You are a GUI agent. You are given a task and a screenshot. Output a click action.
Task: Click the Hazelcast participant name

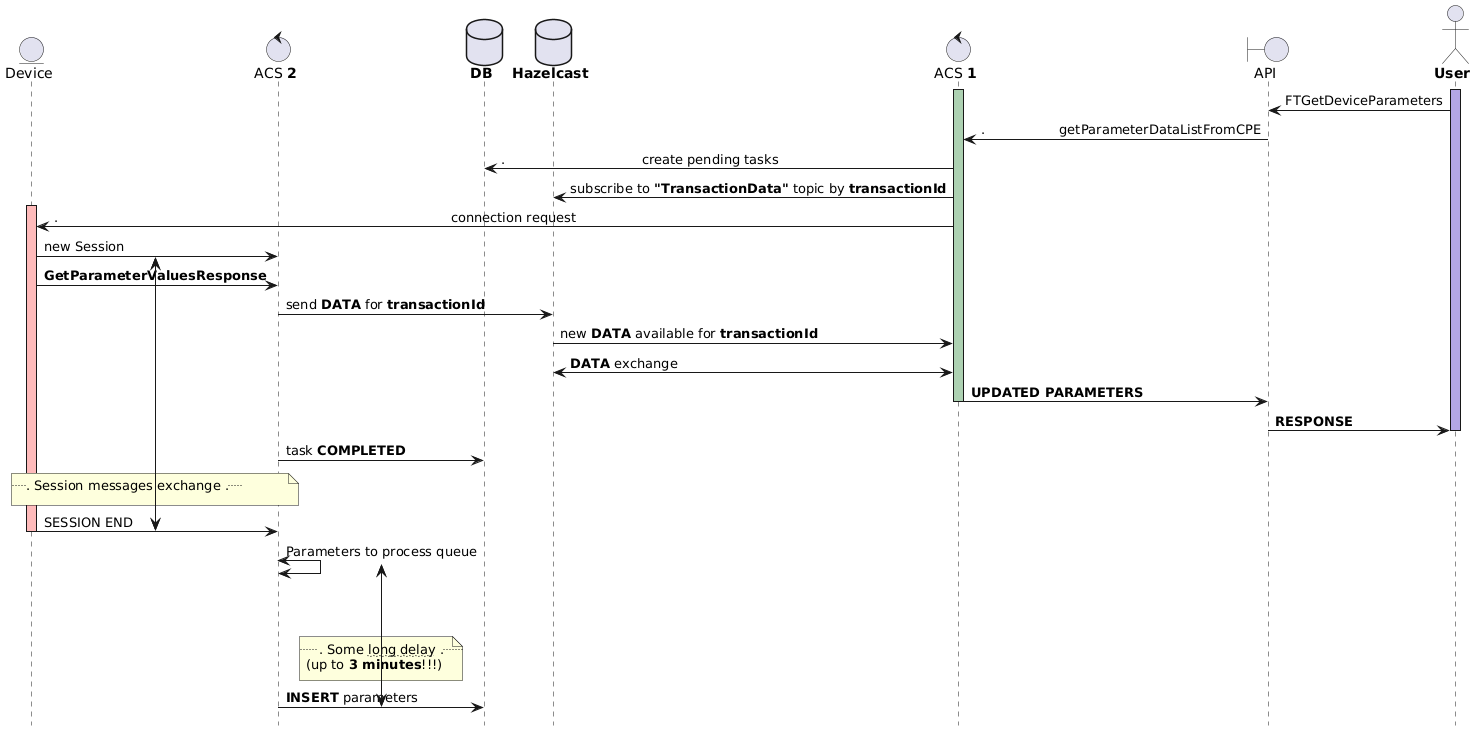pyautogui.click(x=550, y=73)
